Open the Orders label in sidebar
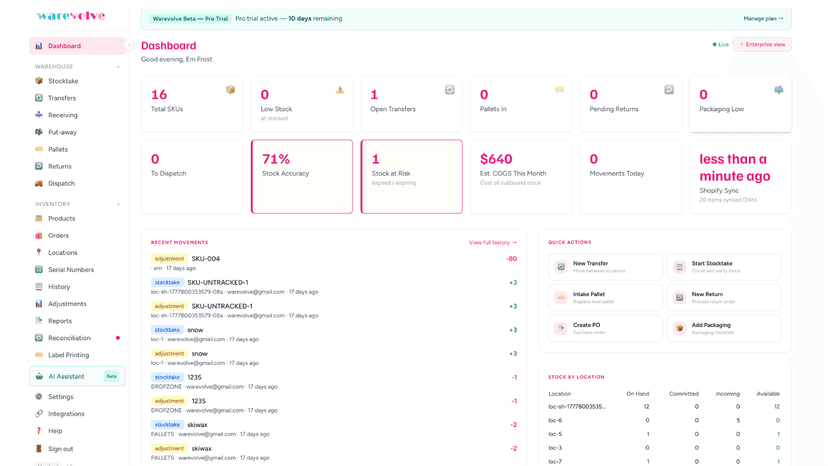 pyautogui.click(x=58, y=235)
